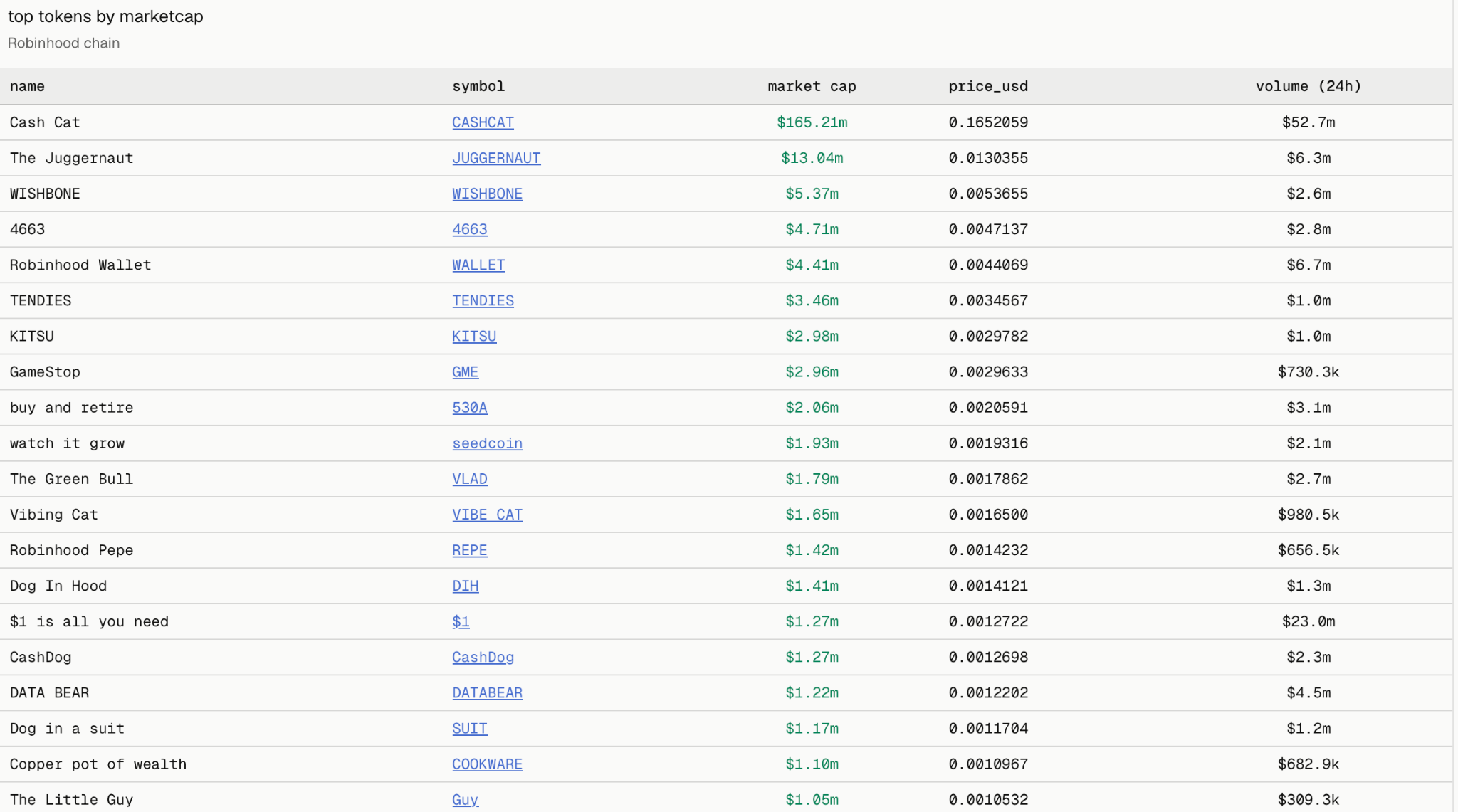This screenshot has width=1458, height=812.
Task: Open the WALLET symbol link
Action: click(x=478, y=265)
